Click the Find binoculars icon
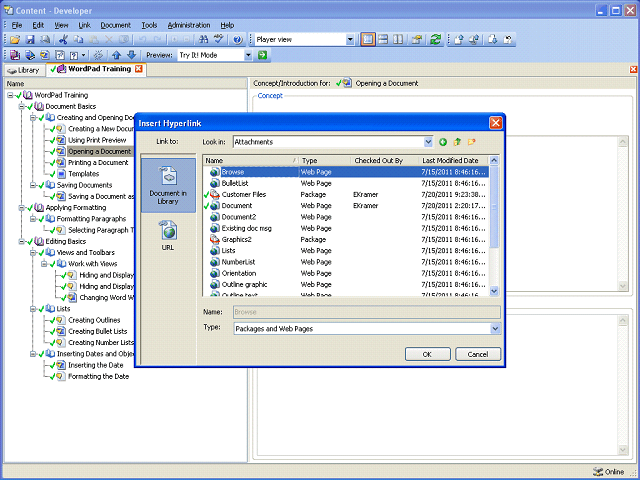The height and width of the screenshot is (480, 640). pos(203,40)
